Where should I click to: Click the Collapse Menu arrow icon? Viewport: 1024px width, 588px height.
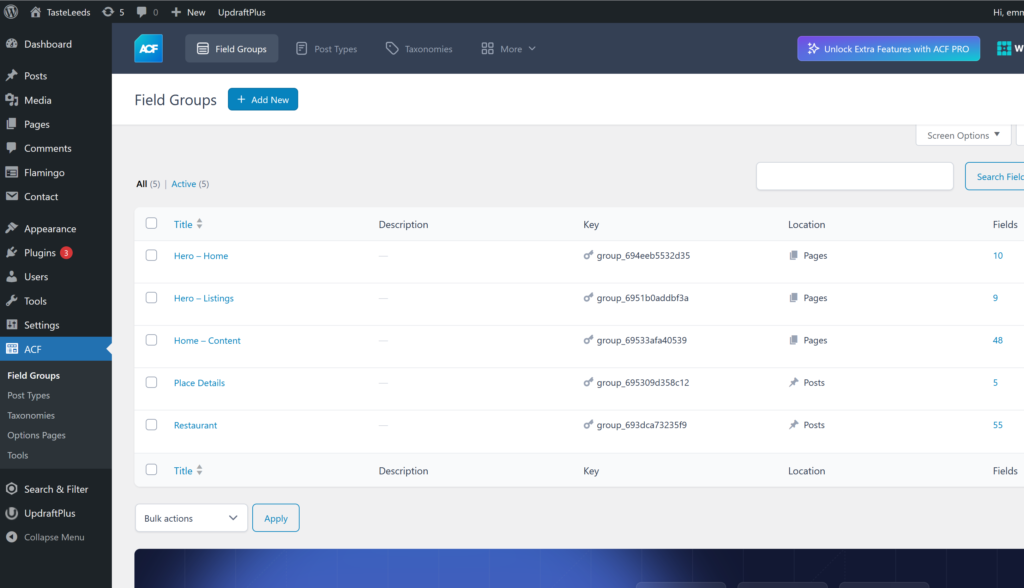(x=12, y=537)
